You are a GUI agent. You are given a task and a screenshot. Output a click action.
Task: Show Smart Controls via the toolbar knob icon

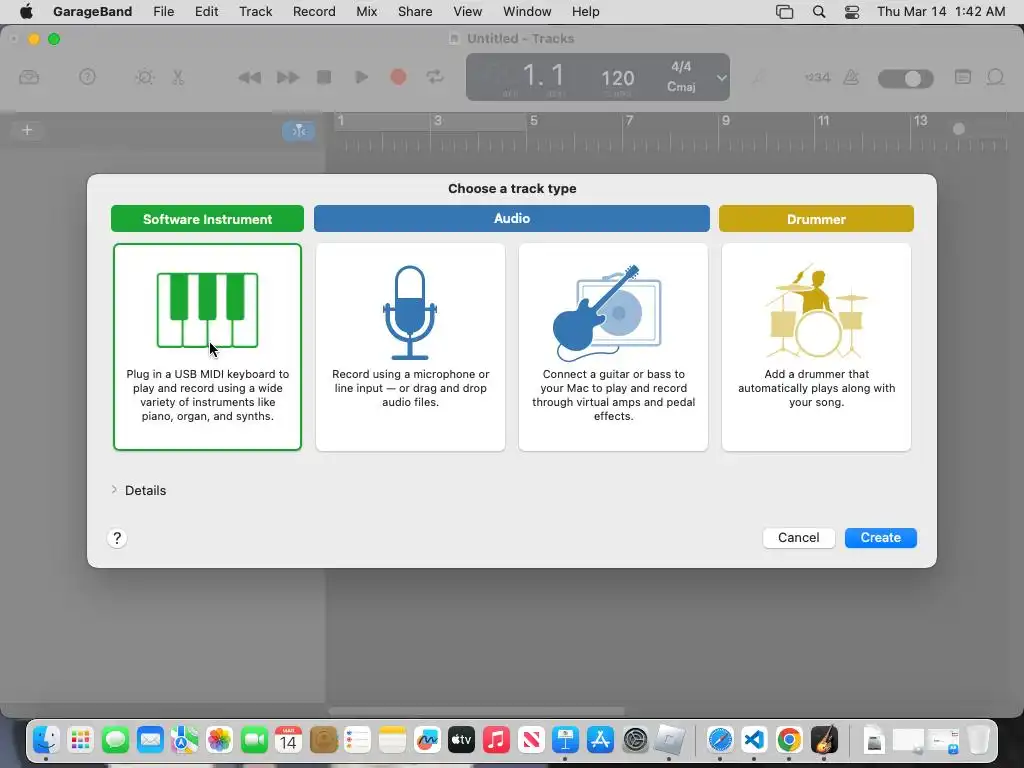(x=144, y=77)
